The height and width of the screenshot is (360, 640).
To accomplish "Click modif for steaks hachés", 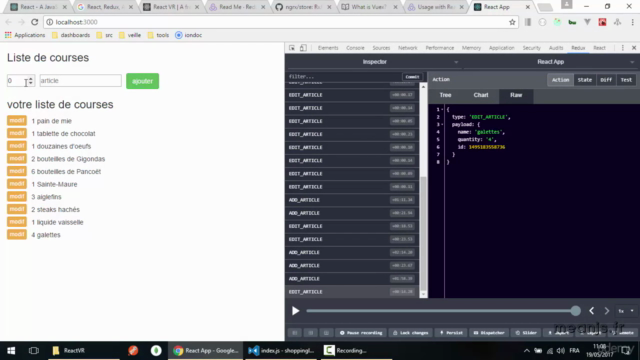I will coord(17,209).
